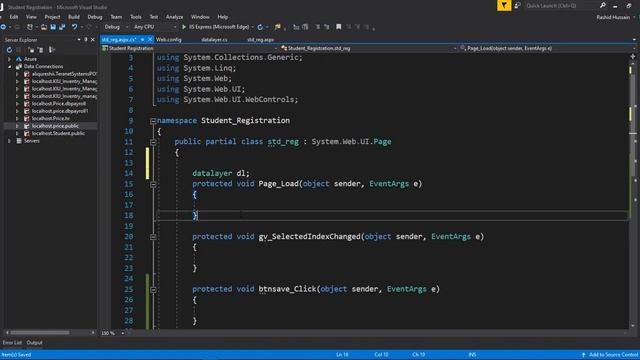Pin the Server Explorer panel
640x360 pixels.
pyautogui.click(x=86, y=40)
